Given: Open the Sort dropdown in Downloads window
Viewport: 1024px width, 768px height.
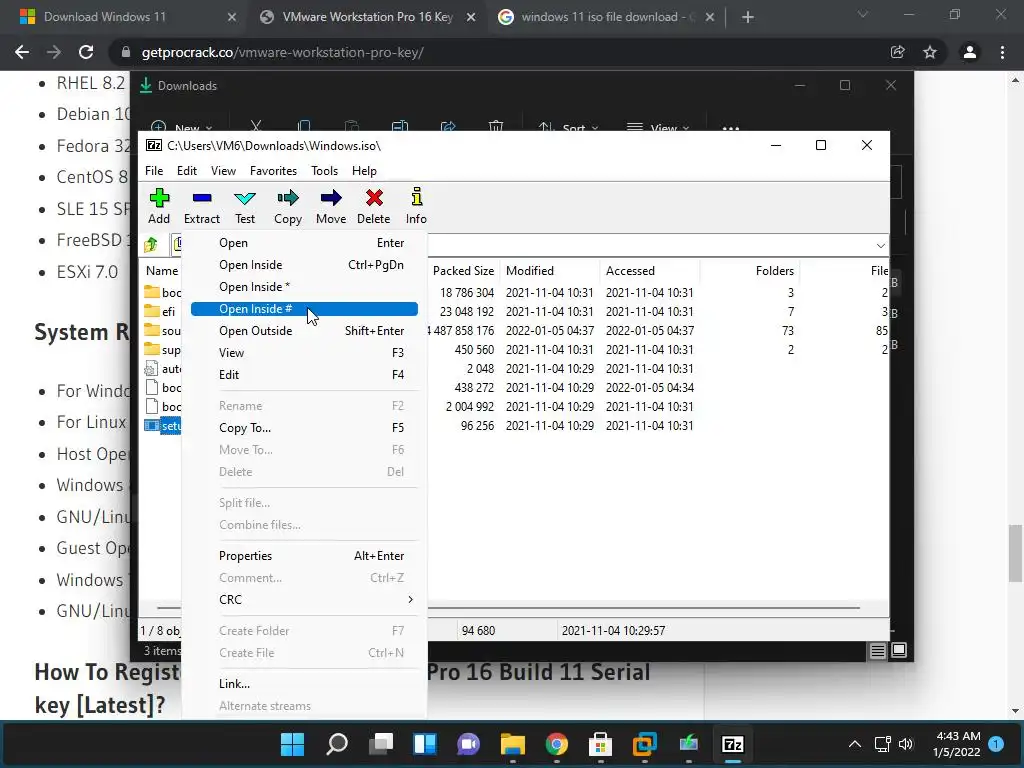Looking at the screenshot, I should 568,127.
